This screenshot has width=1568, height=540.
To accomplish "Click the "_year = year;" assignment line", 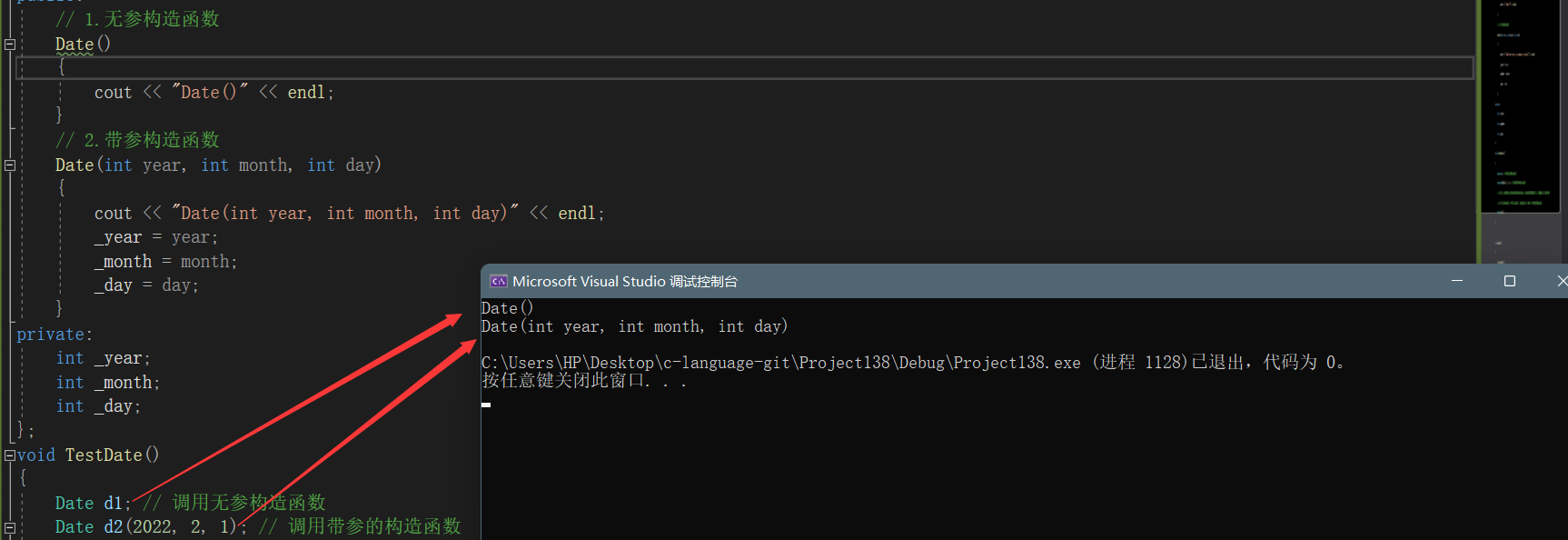I will coord(156,237).
